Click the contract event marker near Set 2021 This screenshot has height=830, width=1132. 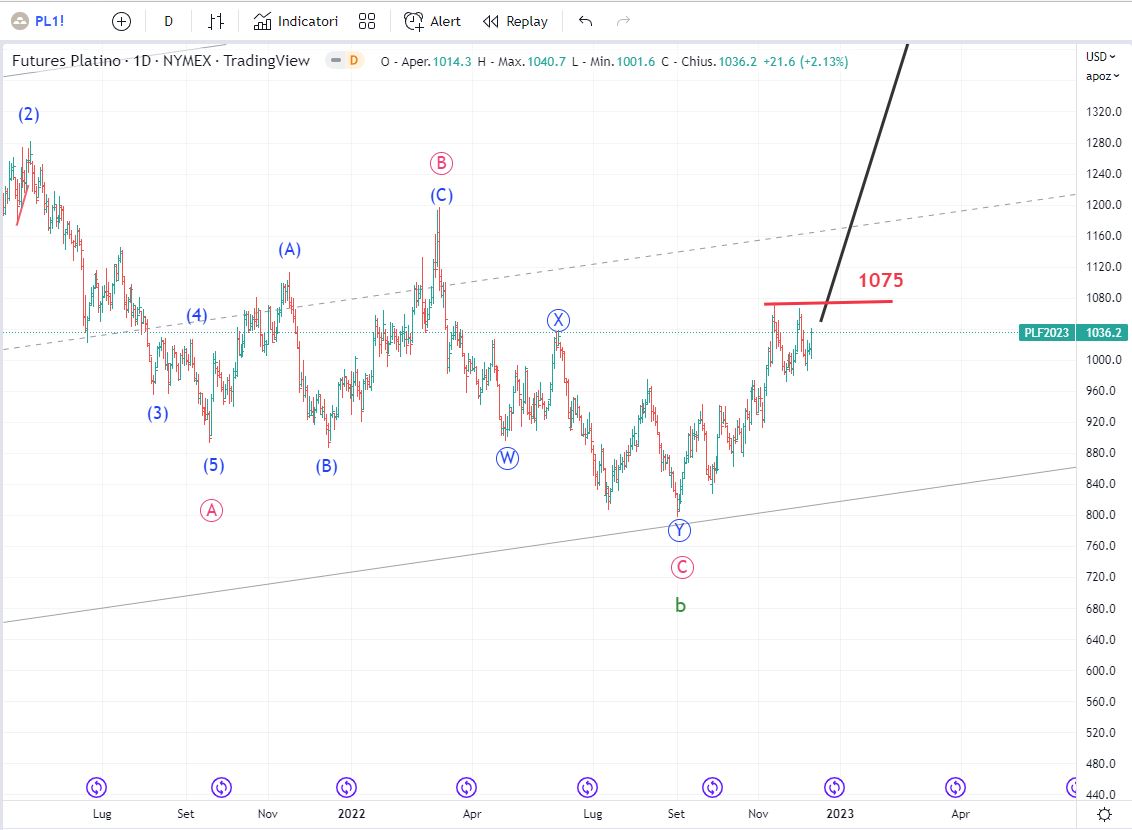coord(222,787)
